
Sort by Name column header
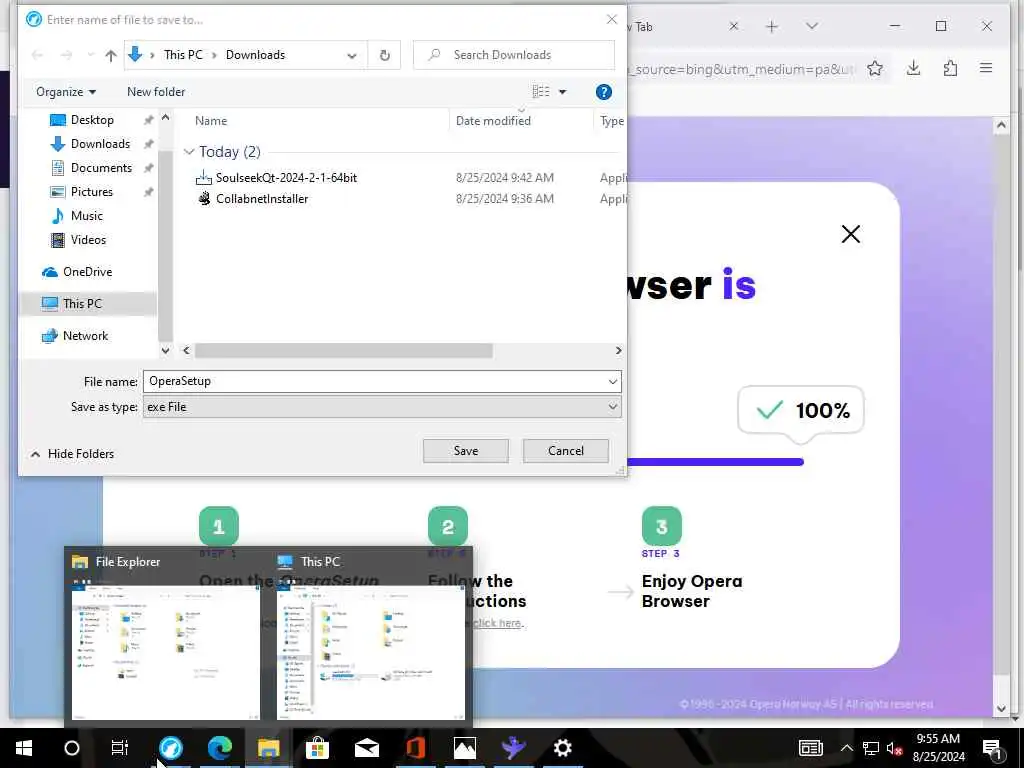[x=211, y=121]
